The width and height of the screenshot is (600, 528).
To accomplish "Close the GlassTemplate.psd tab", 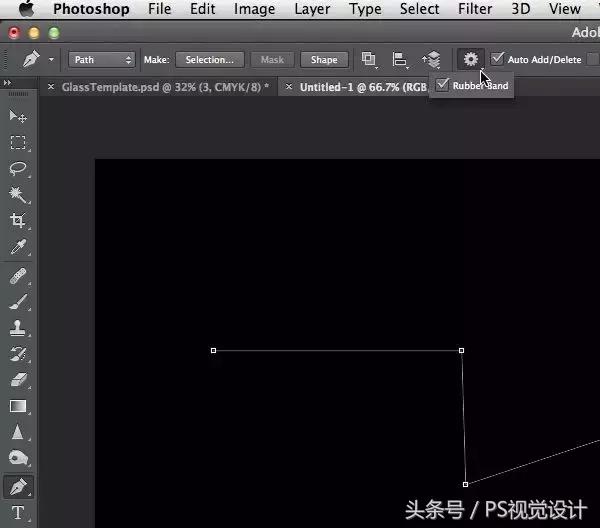I will tap(51, 87).
